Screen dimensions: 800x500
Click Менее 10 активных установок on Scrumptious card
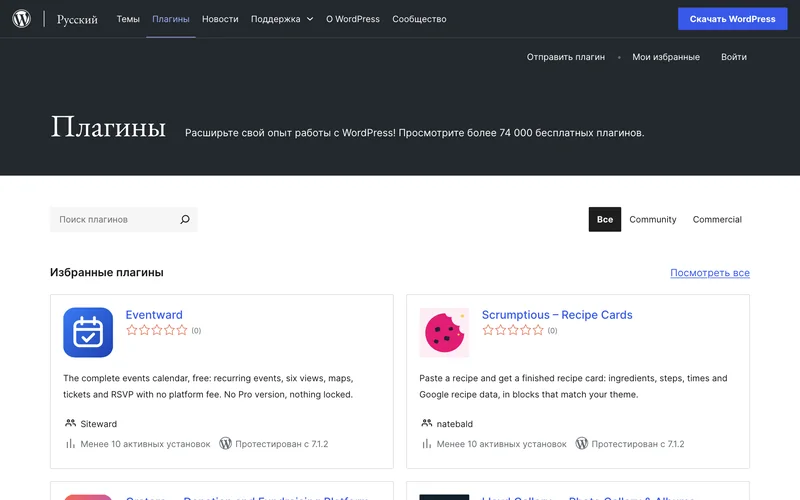click(x=502, y=444)
